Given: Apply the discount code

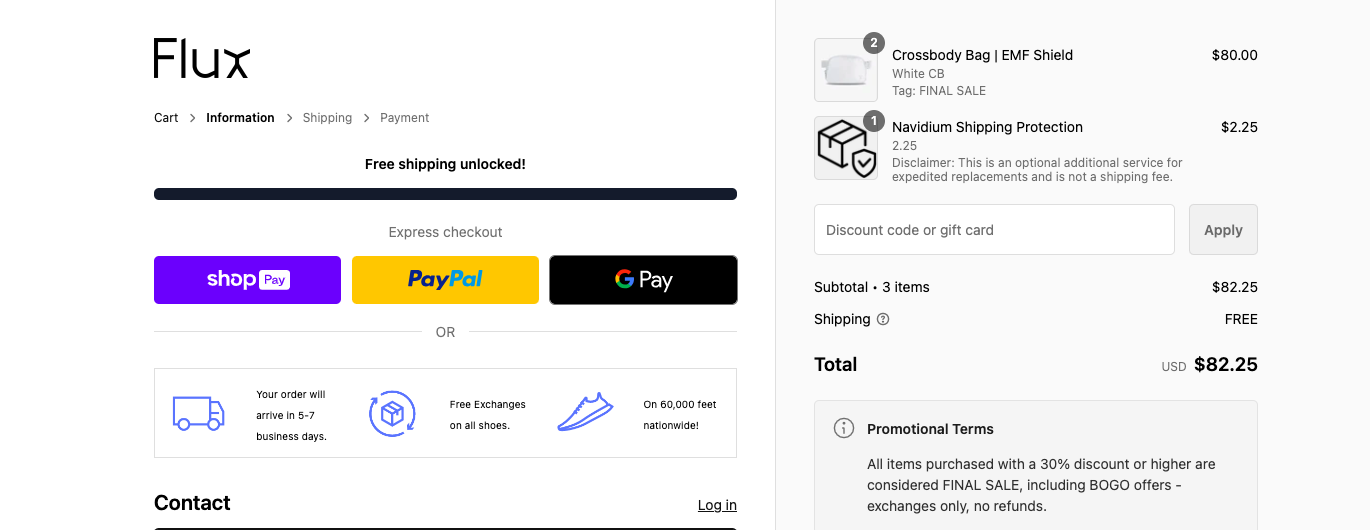Looking at the screenshot, I should [x=1222, y=230].
